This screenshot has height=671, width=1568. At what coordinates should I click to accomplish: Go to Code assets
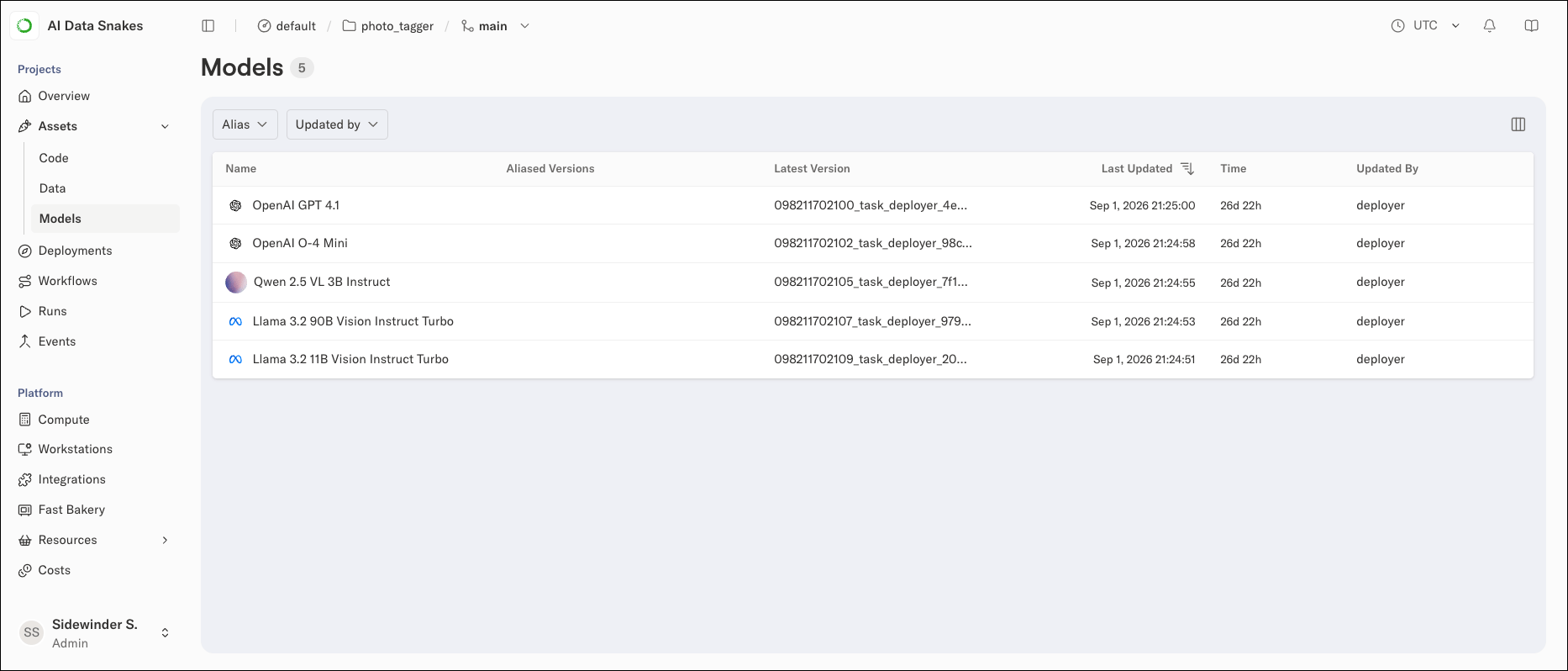pos(54,158)
